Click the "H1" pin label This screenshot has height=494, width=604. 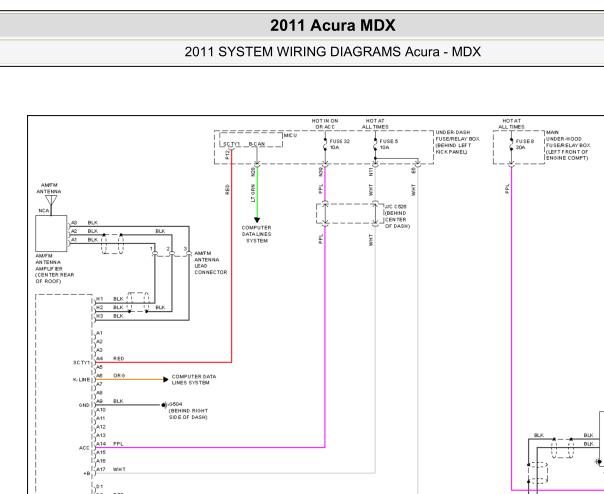click(x=100, y=299)
